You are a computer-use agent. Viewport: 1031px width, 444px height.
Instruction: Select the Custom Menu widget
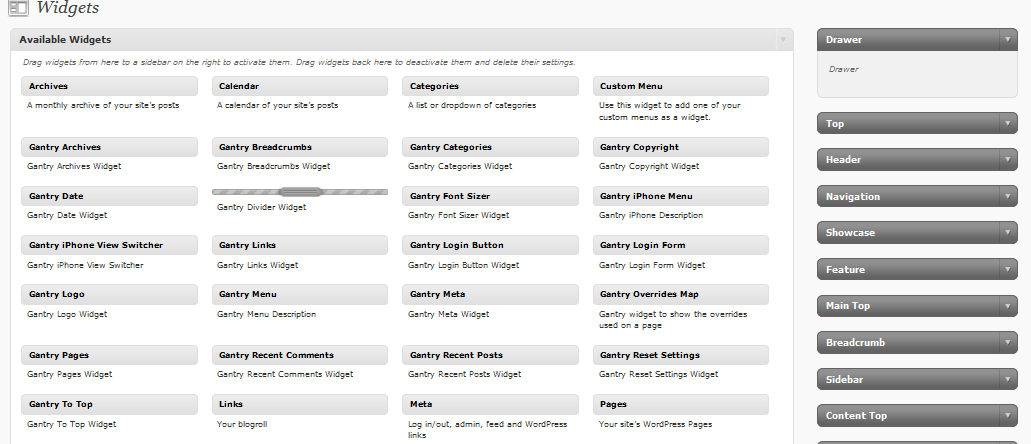point(681,86)
